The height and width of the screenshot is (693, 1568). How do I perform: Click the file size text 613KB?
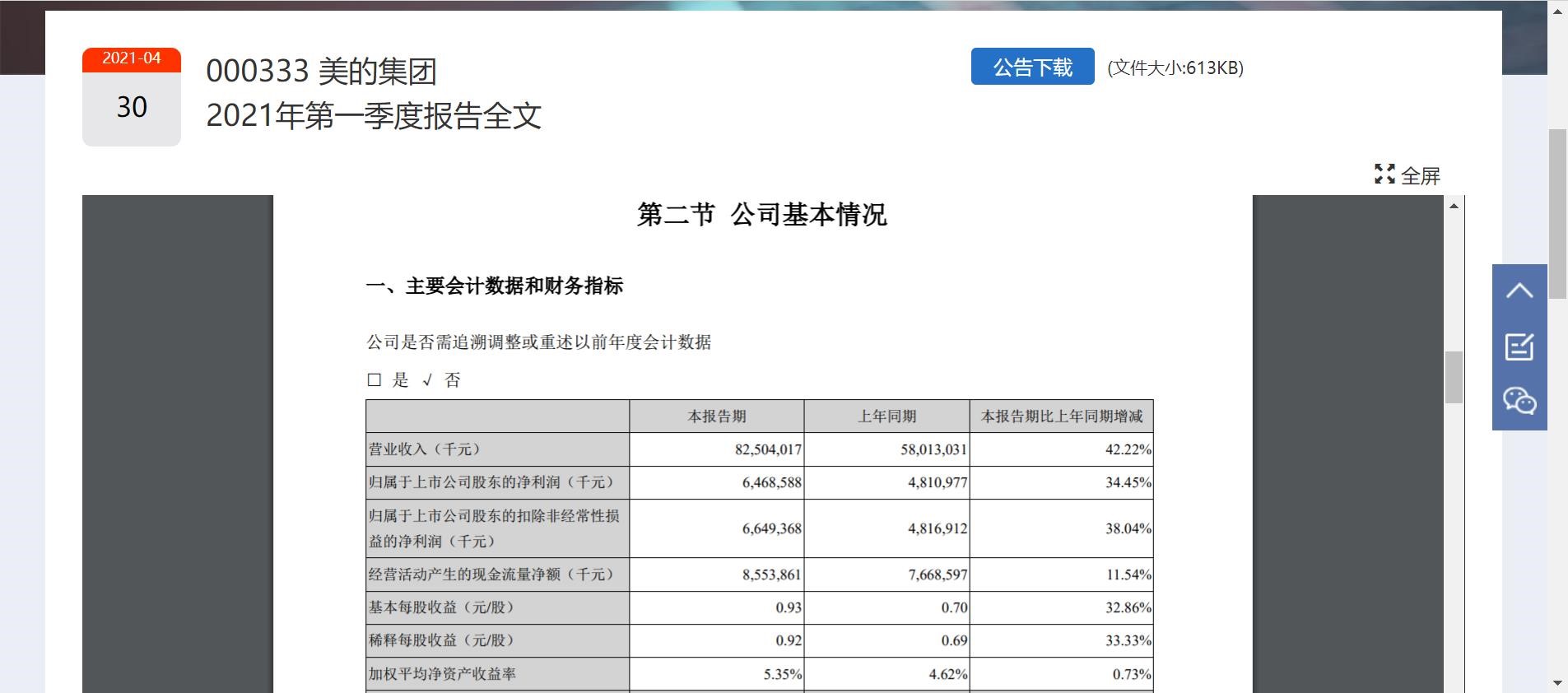[1175, 67]
